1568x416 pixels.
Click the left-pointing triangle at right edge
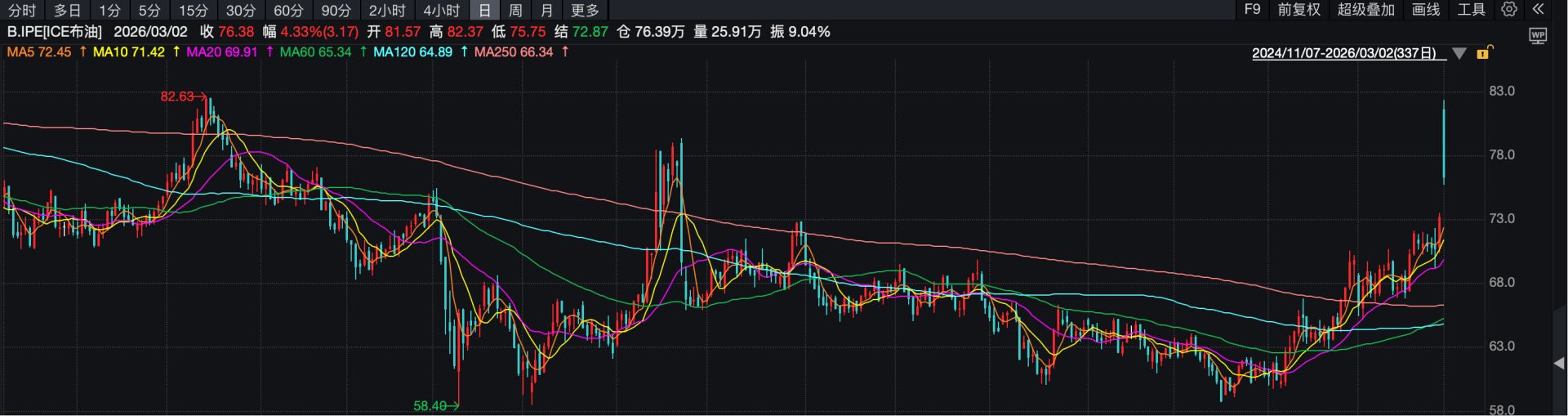1559,364
